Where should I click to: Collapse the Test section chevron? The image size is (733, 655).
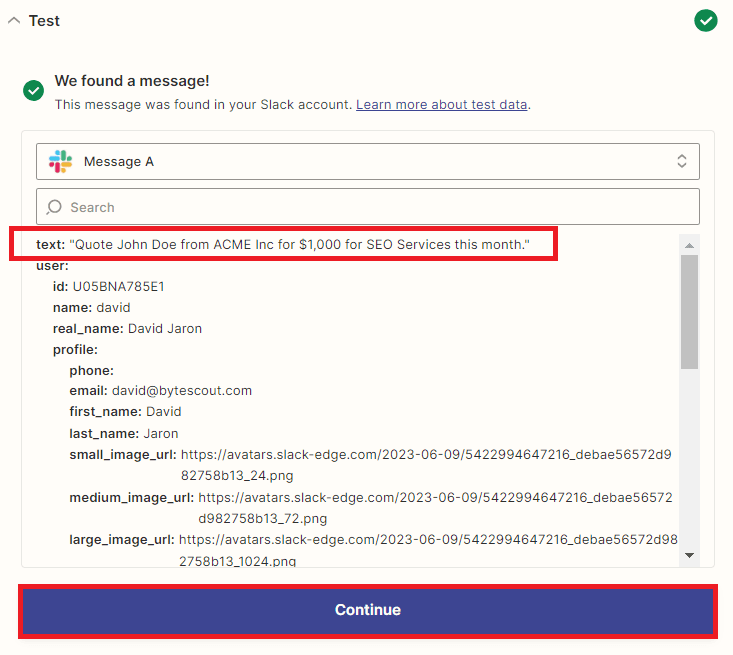point(14,21)
